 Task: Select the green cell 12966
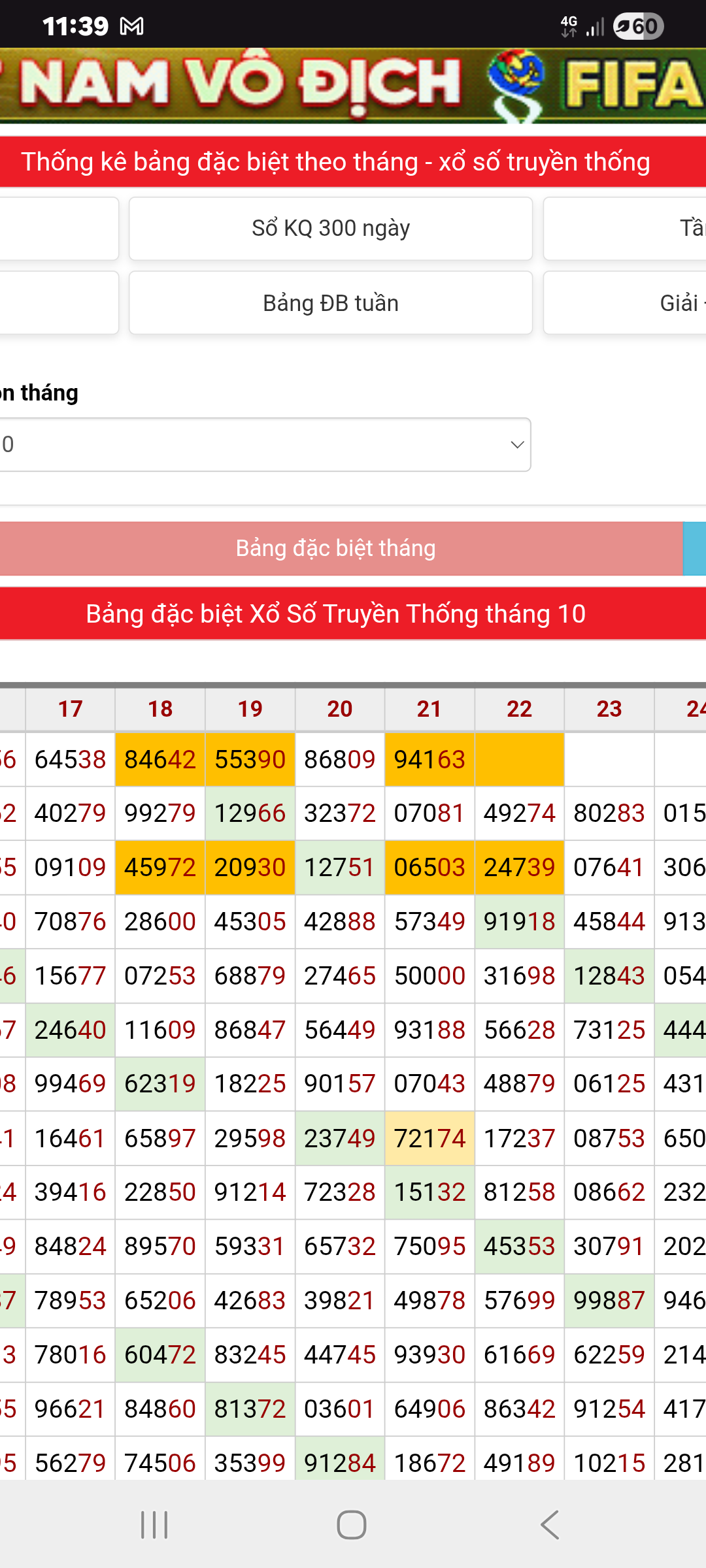tap(250, 813)
